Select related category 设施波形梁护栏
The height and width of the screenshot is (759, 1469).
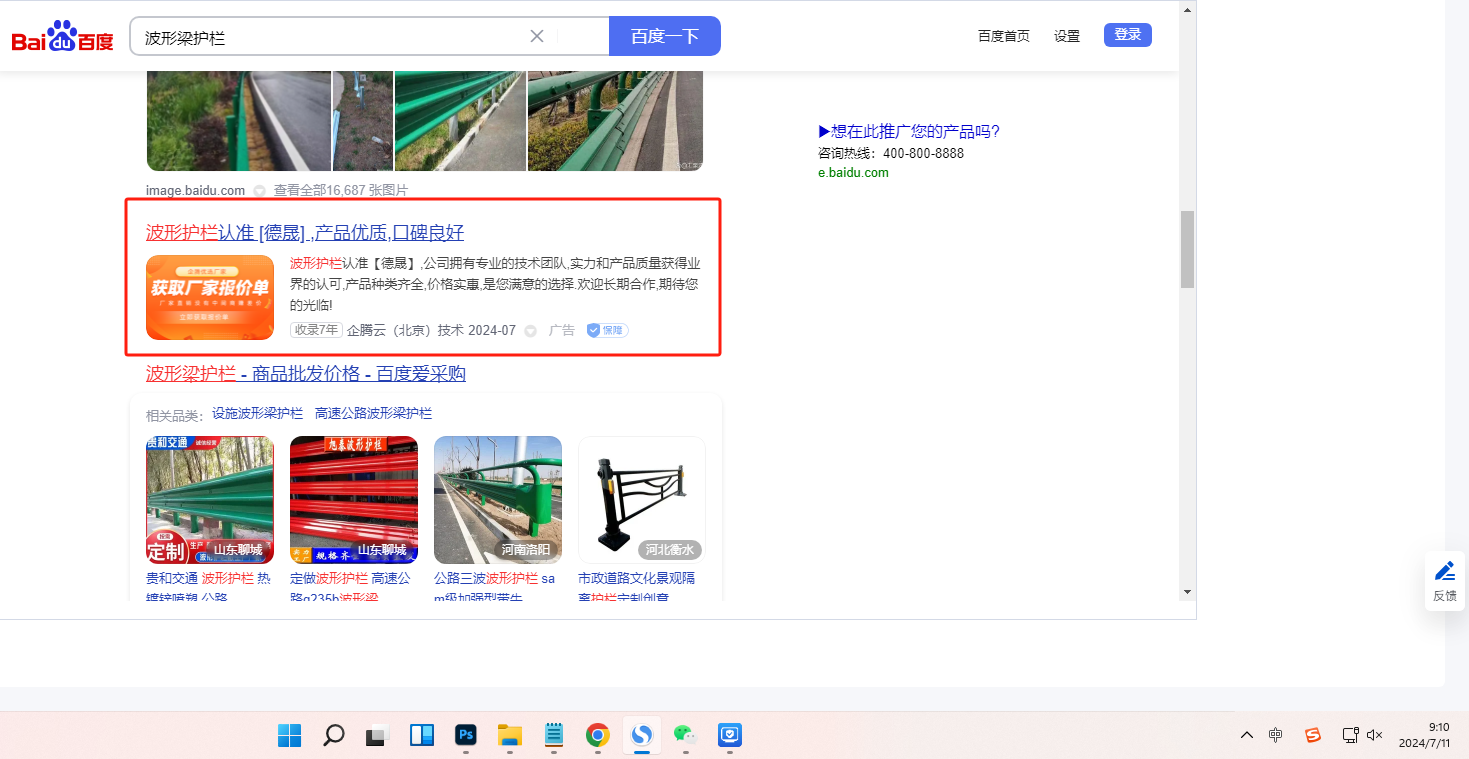257,413
